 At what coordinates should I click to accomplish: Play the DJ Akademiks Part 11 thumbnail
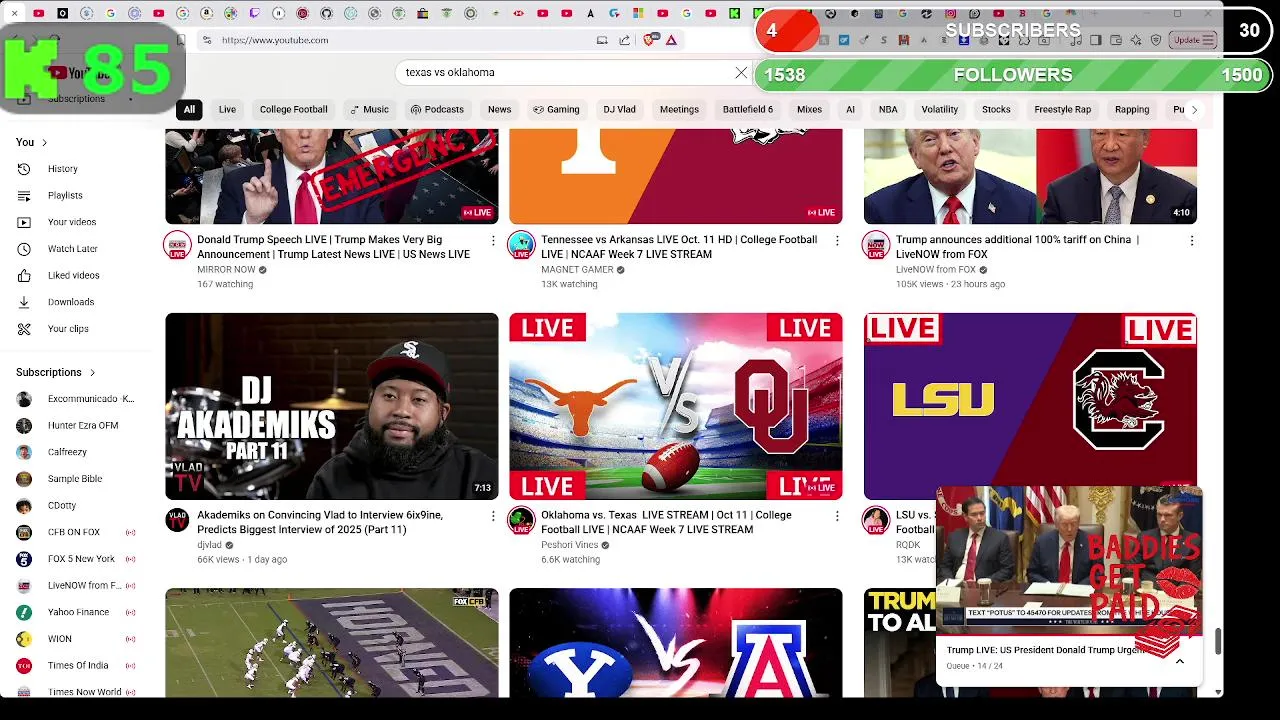[x=332, y=406]
